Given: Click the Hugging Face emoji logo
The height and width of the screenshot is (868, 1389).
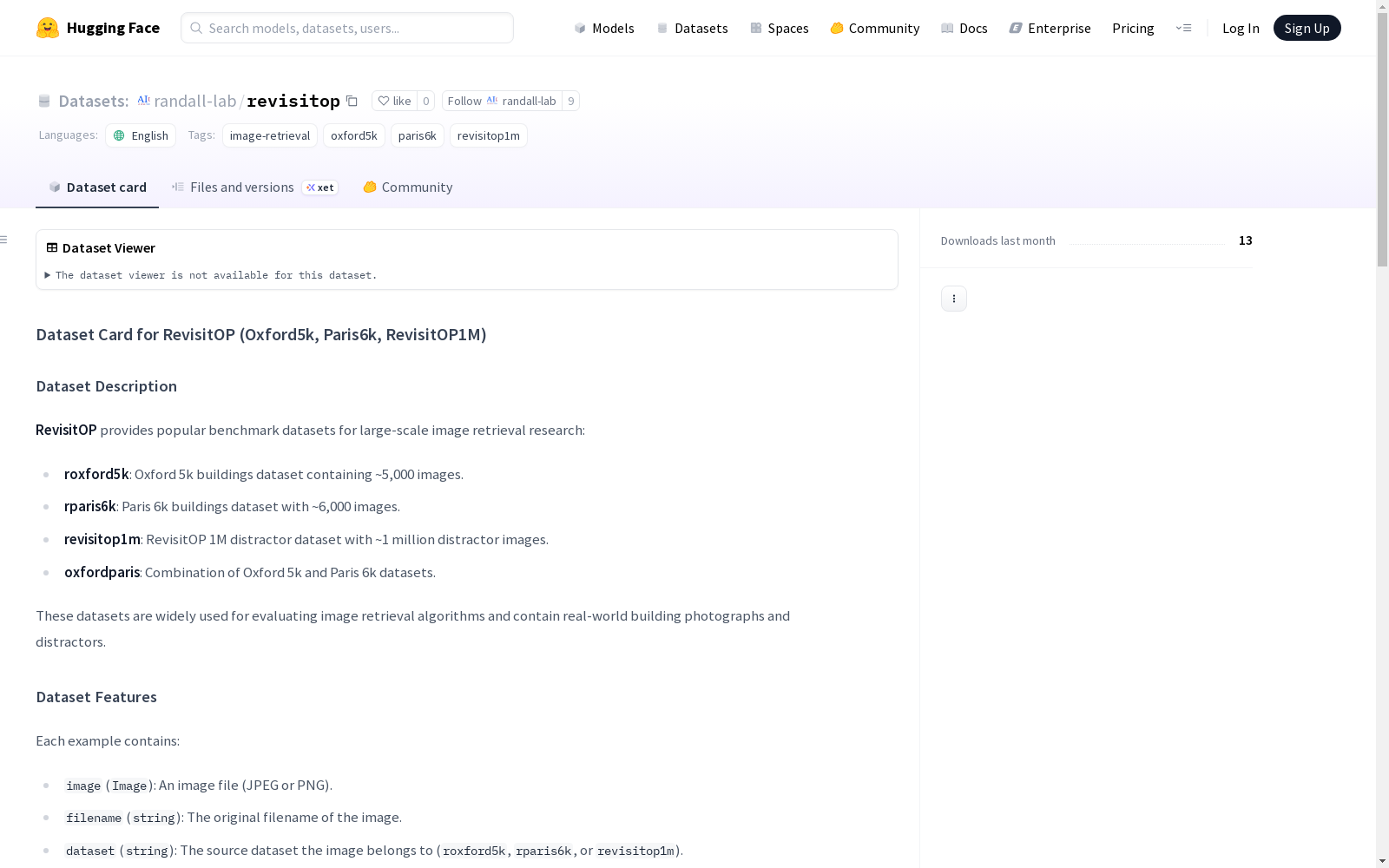Looking at the screenshot, I should click(x=48, y=28).
